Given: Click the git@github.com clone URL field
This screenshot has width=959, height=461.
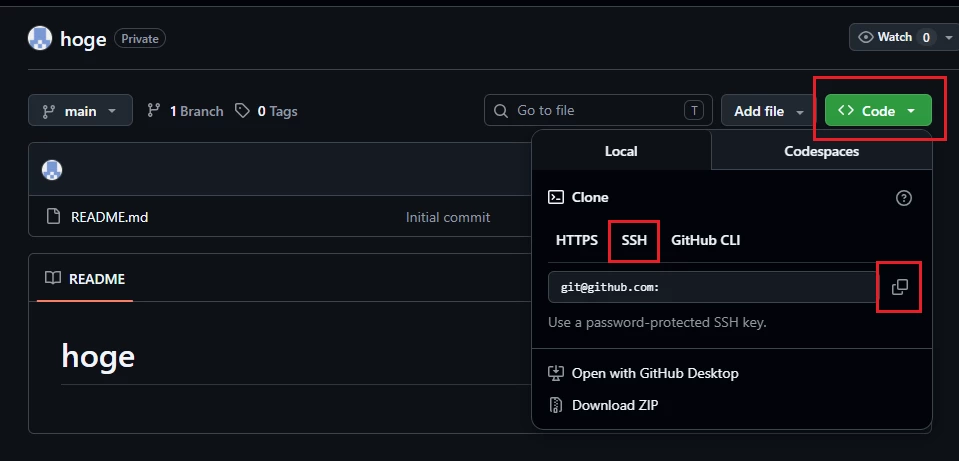Looking at the screenshot, I should coord(713,287).
